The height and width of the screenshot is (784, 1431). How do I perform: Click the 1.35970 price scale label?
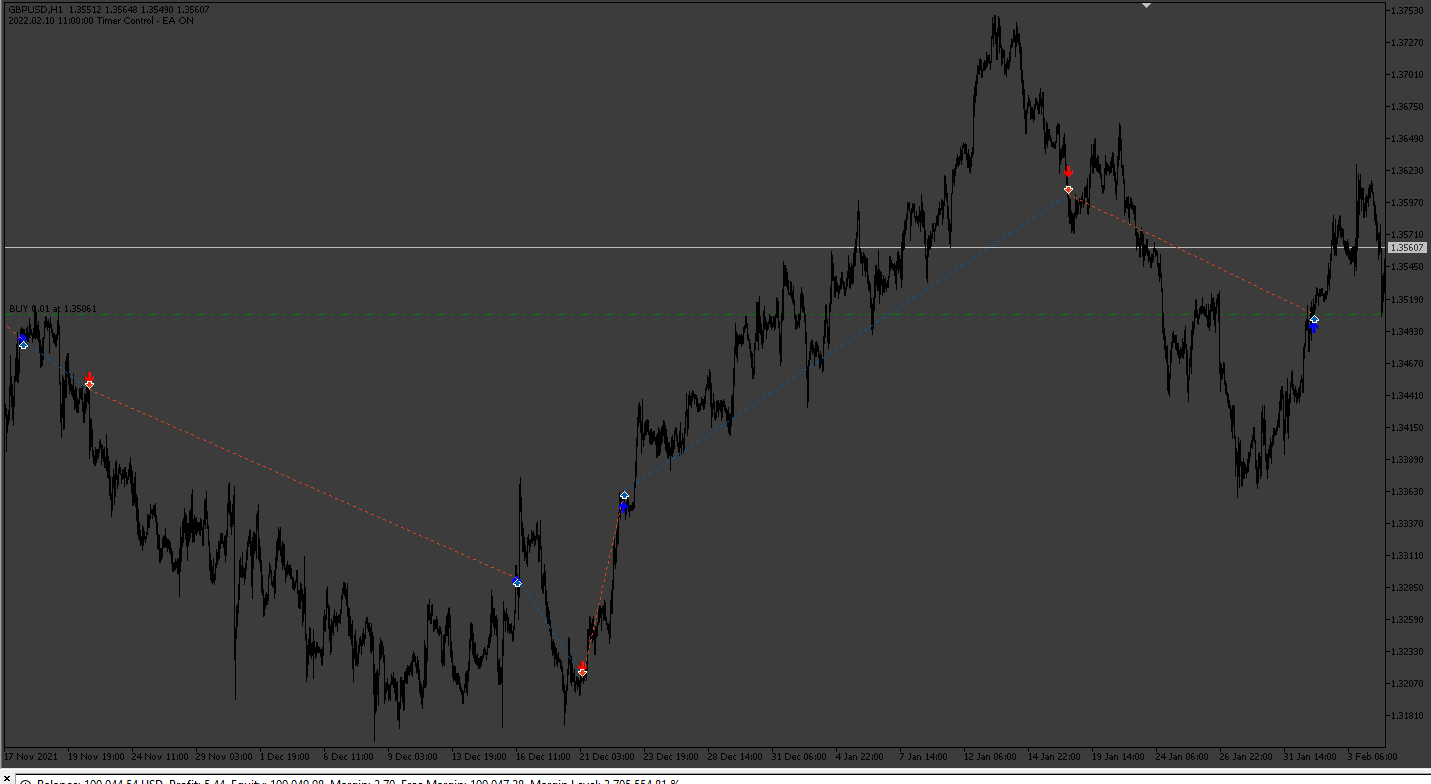tap(1406, 202)
